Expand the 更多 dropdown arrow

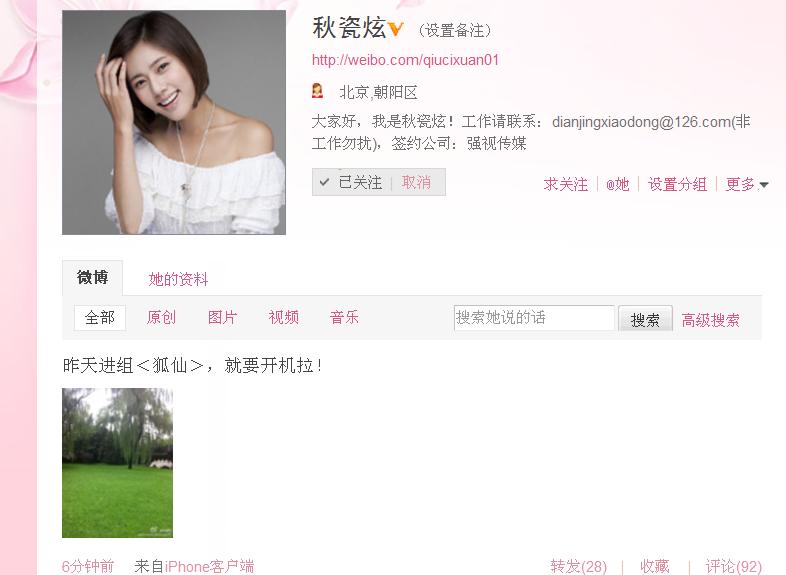763,185
